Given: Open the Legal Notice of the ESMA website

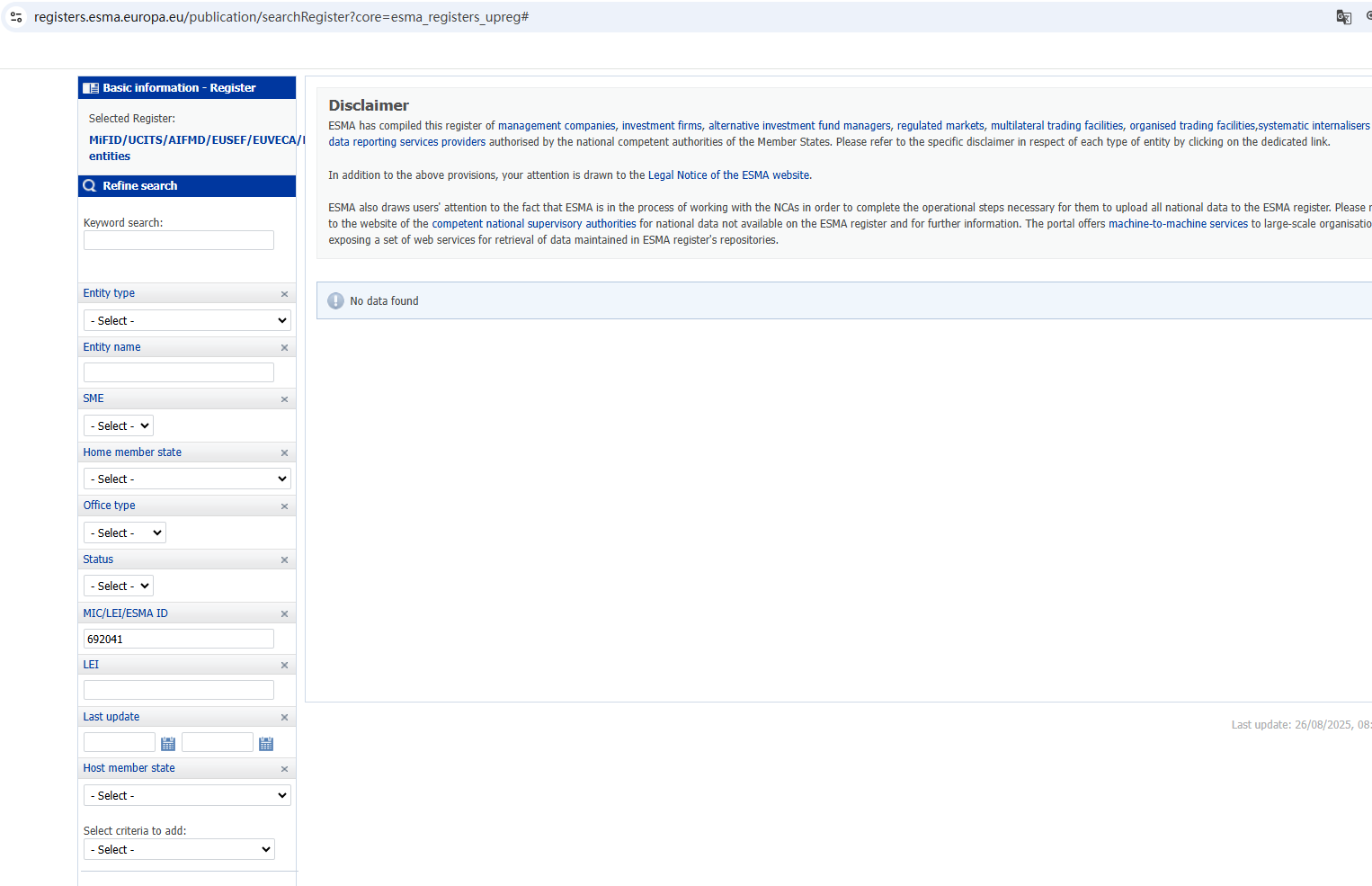Looking at the screenshot, I should pyautogui.click(x=728, y=175).
